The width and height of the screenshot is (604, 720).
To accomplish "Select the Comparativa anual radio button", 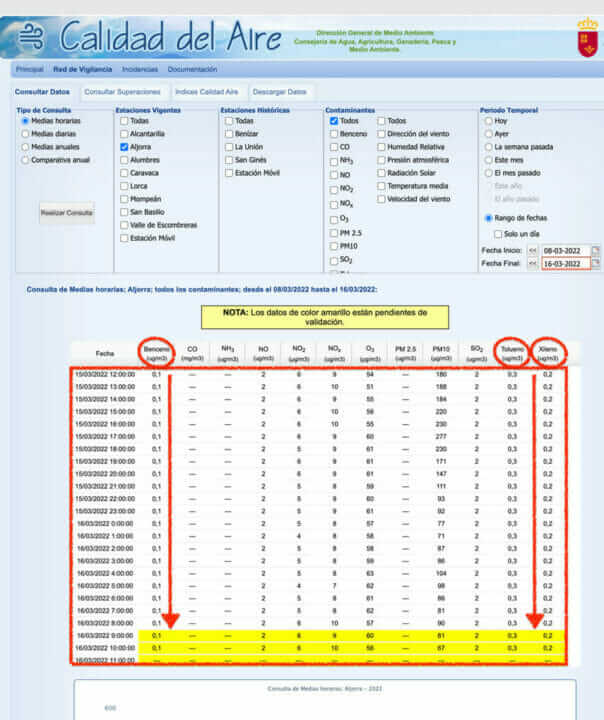I will (25, 160).
